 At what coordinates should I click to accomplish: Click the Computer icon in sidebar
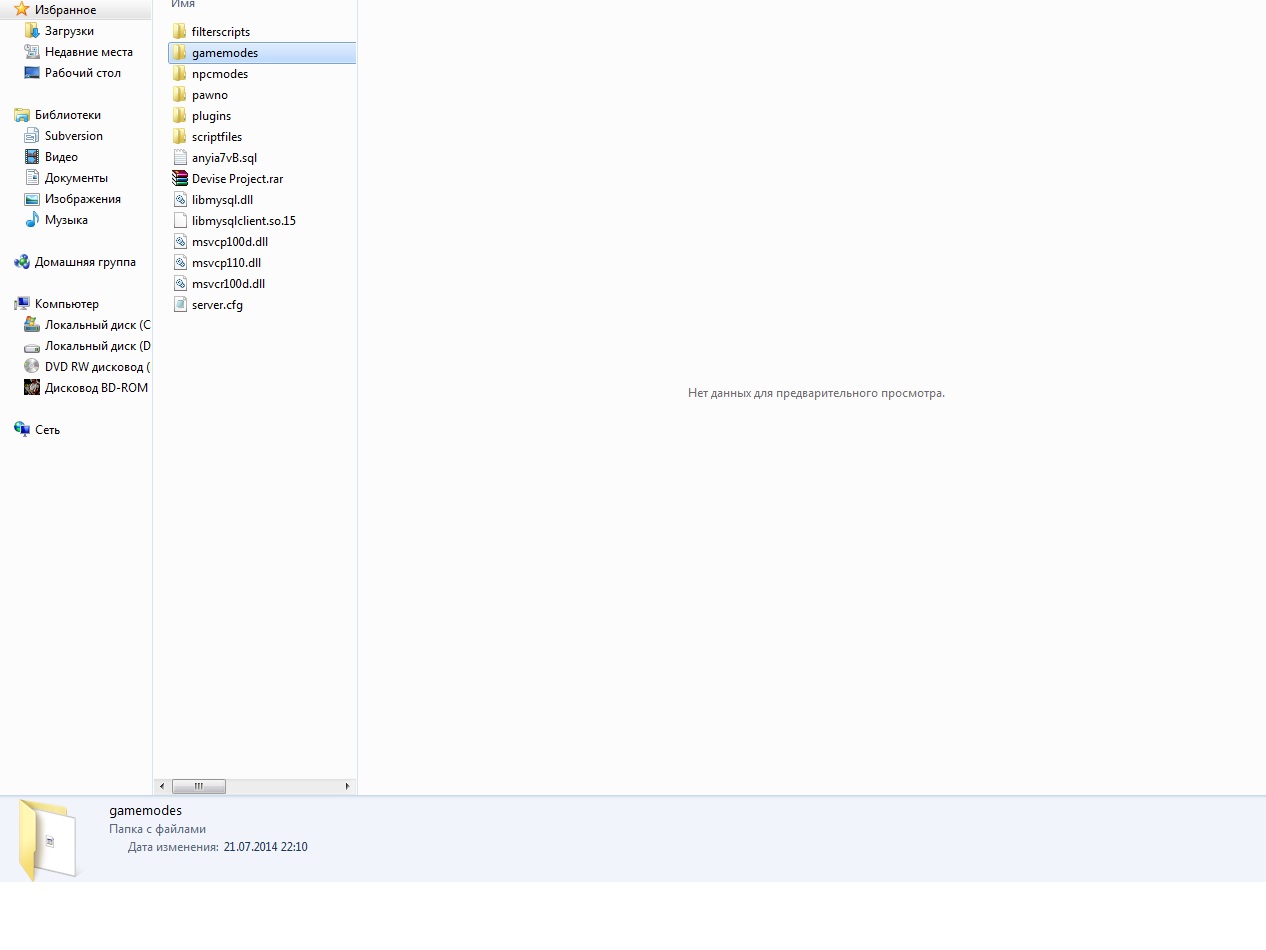pyautogui.click(x=22, y=303)
